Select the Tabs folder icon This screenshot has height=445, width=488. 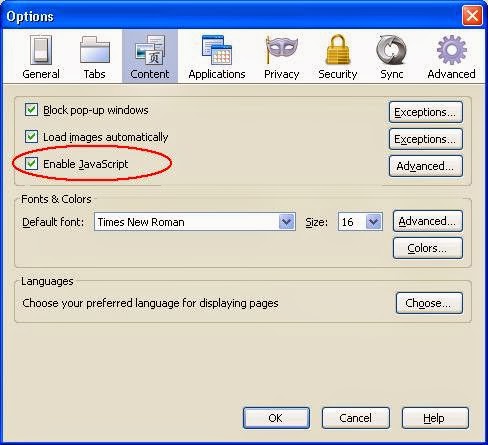(95, 50)
